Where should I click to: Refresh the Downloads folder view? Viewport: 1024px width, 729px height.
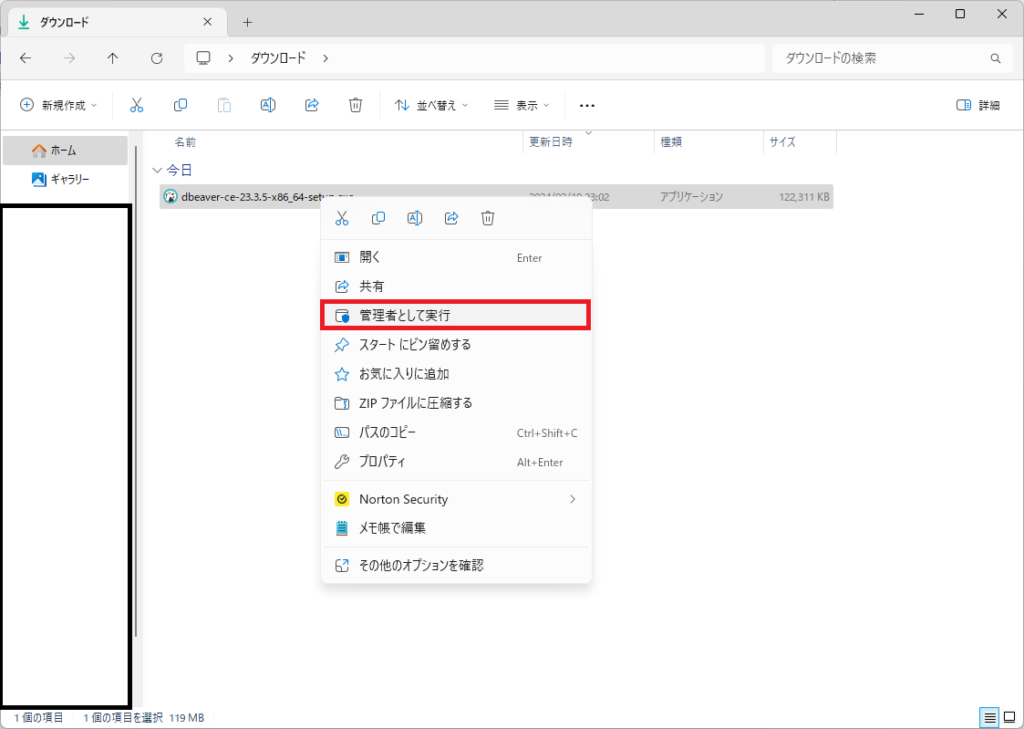pos(157,58)
